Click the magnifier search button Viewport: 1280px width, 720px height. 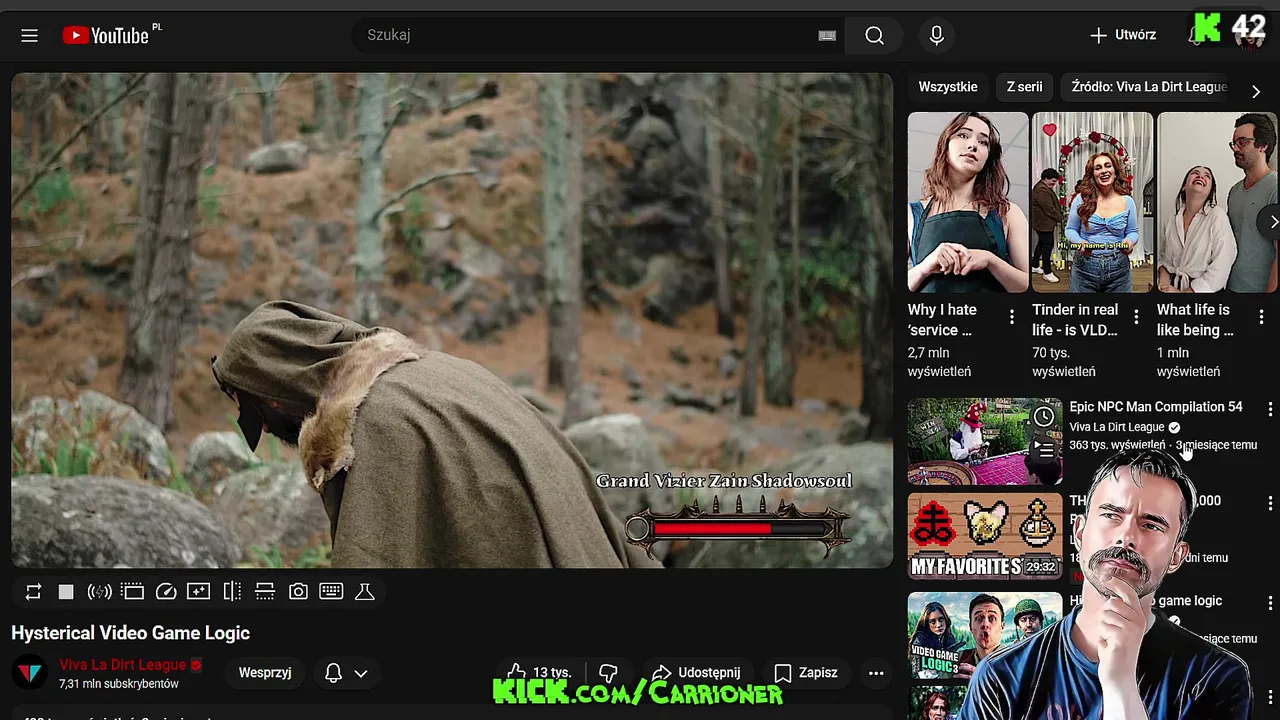click(x=875, y=35)
